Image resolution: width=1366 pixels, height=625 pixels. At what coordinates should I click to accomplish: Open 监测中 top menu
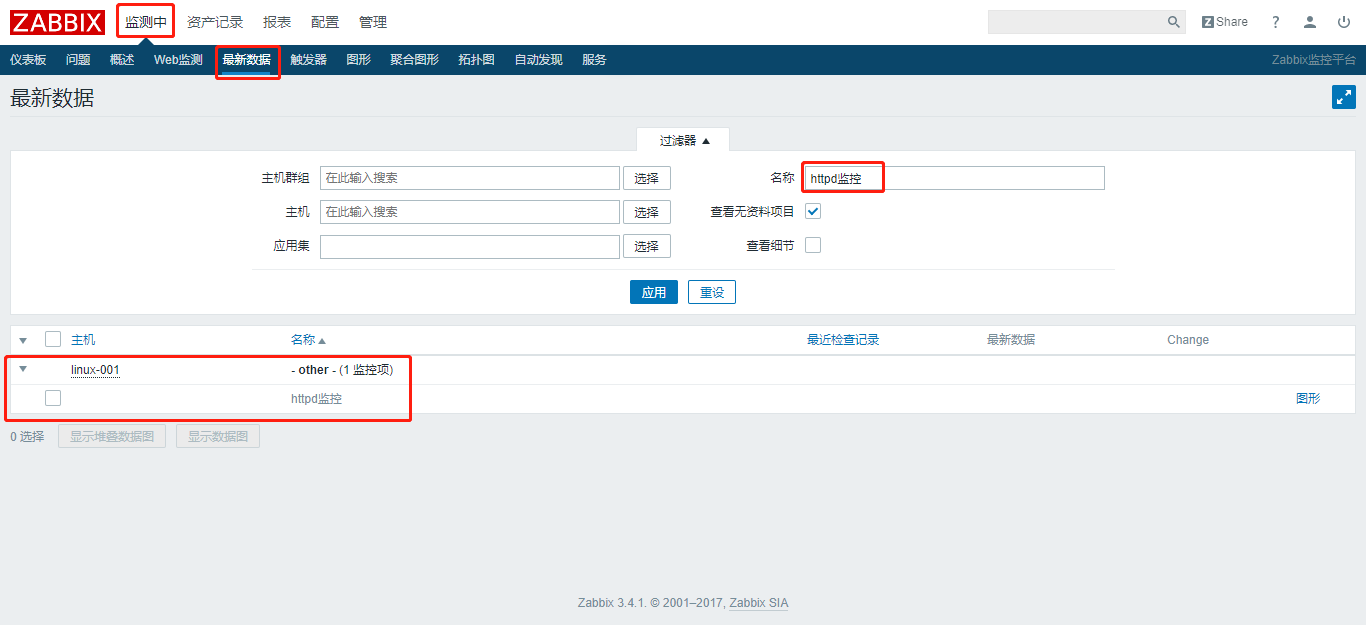(x=146, y=22)
